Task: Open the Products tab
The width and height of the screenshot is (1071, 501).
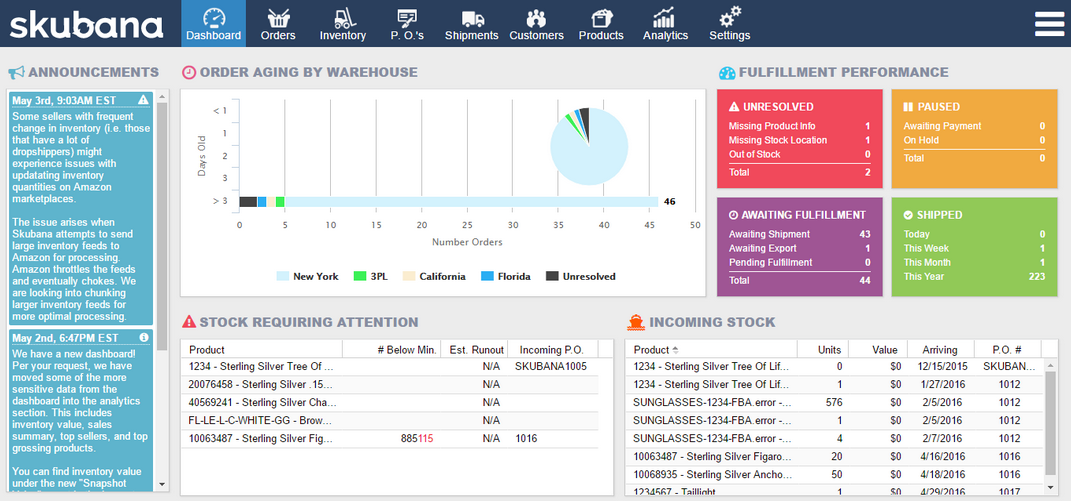Action: [x=601, y=24]
